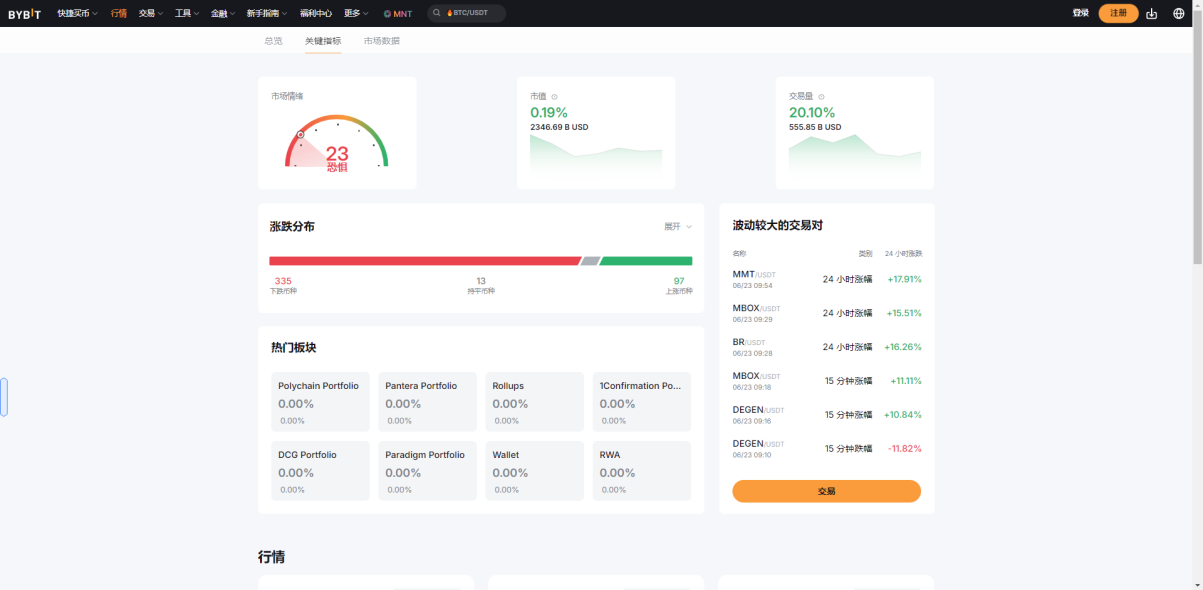Image resolution: width=1203 pixels, height=590 pixels.
Task: Click the search magnifier icon
Action: tap(437, 13)
